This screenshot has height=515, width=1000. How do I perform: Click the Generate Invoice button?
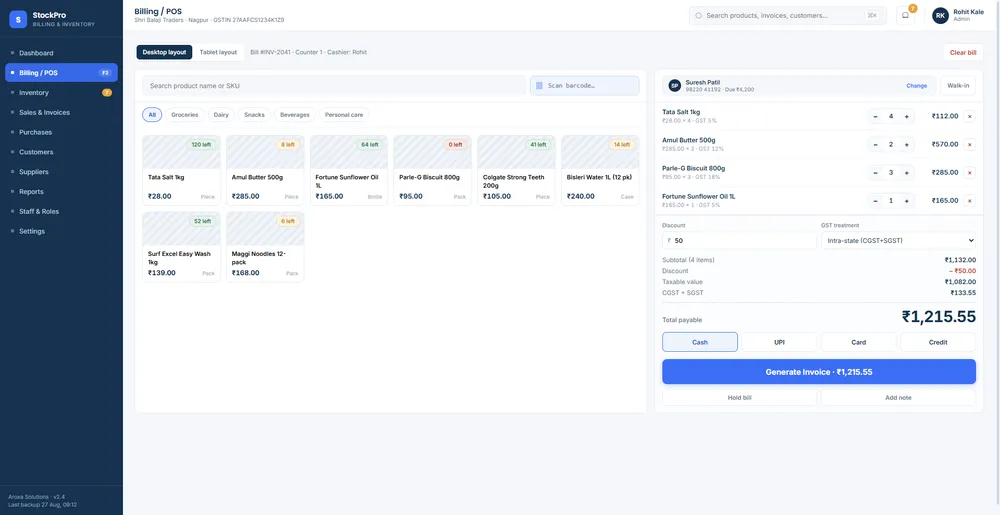pos(819,372)
